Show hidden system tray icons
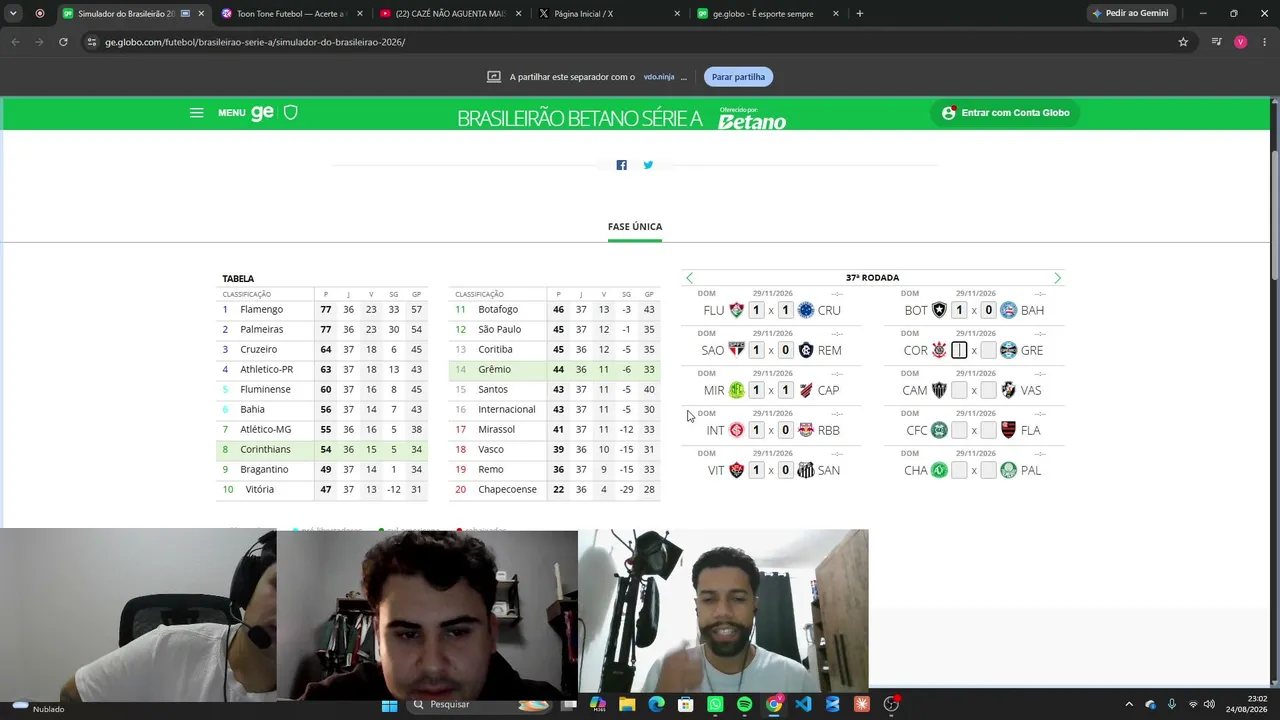Viewport: 1280px width, 720px height. point(1129,705)
